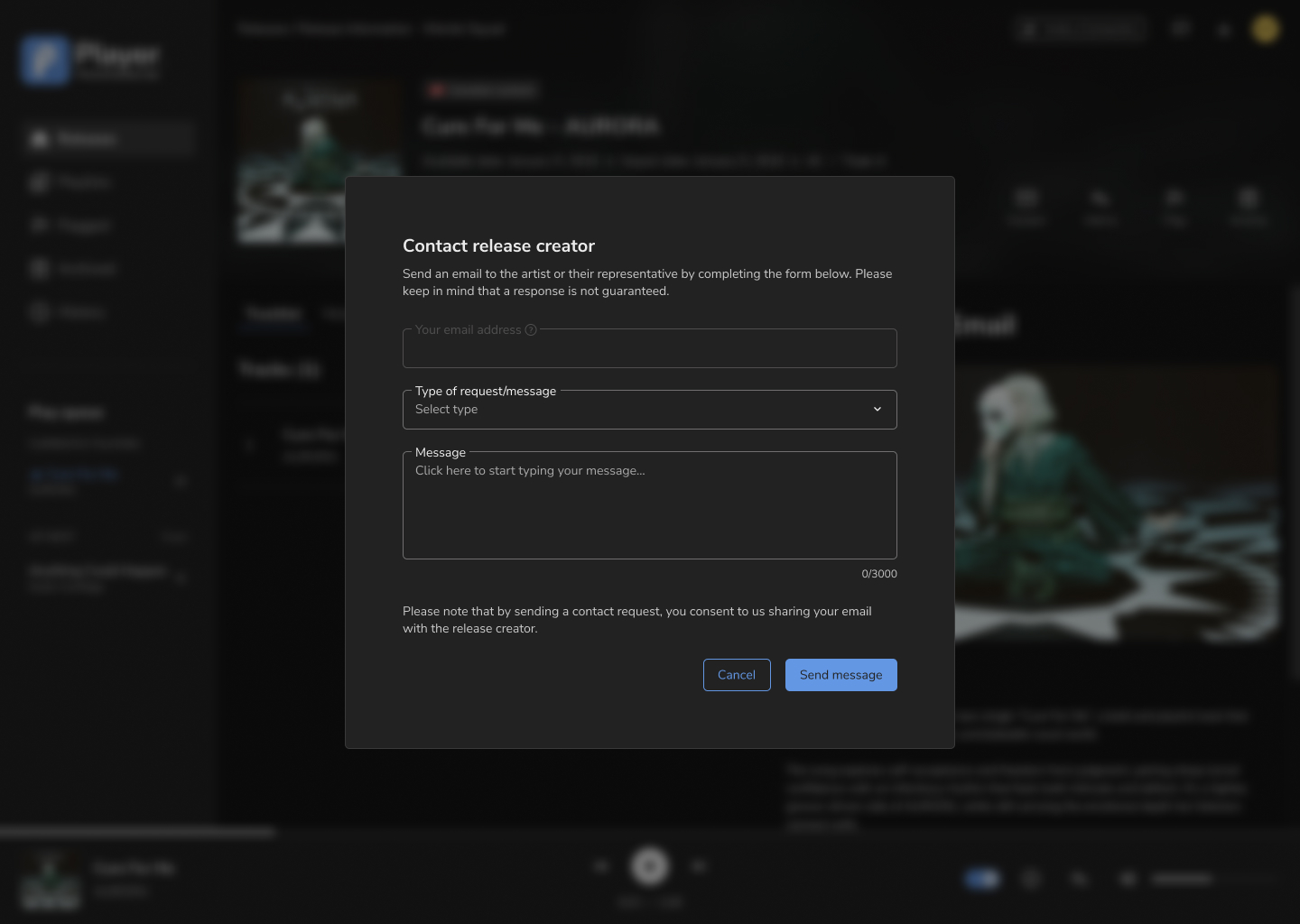Screen dimensions: 1300x924
Task: Select the highlighted Releases sidebar item
Action: click(x=108, y=139)
